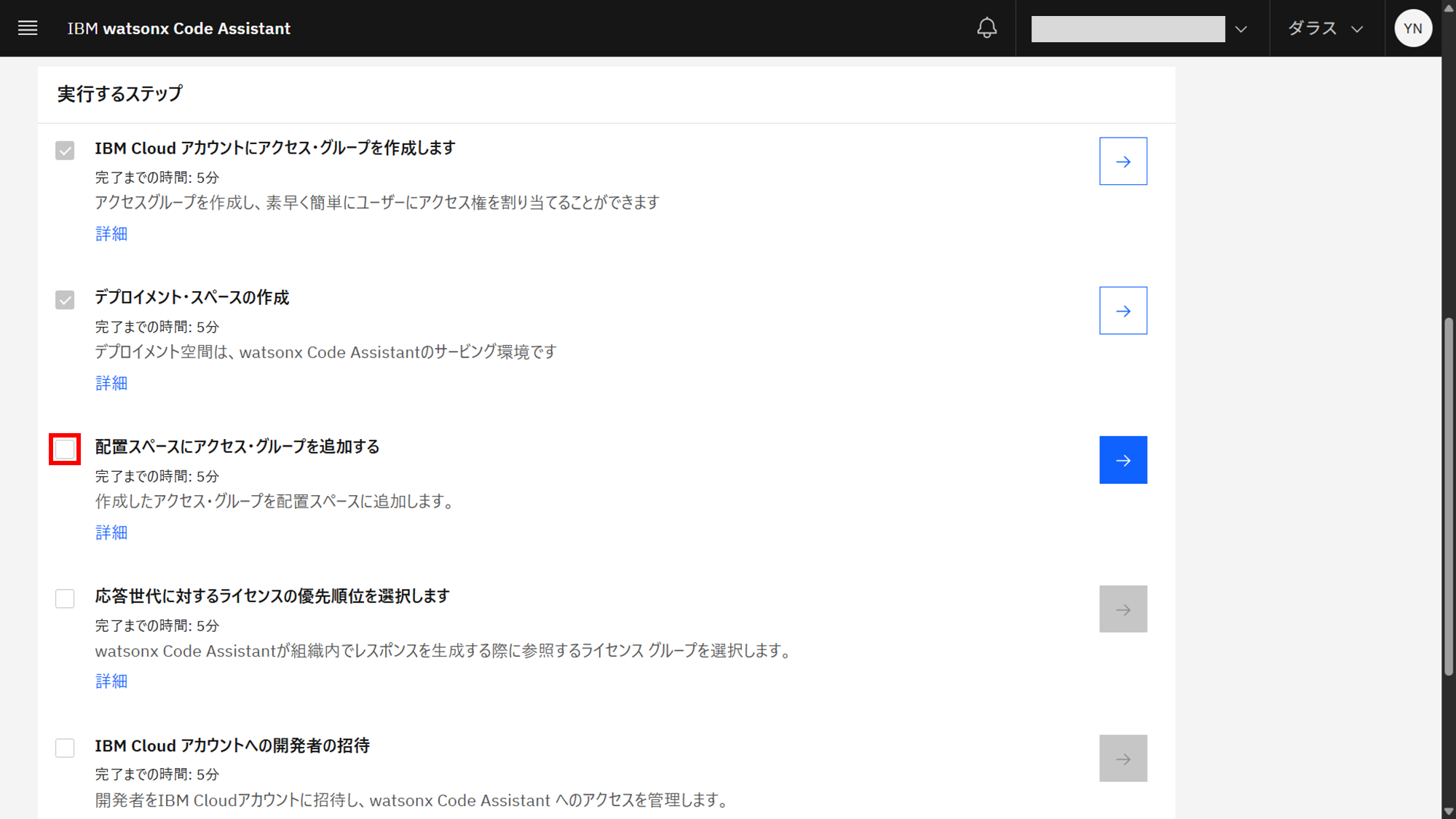Click arrow for デプロイメント・スペースの作成 step
Screen dimensions: 1456x819
(1123, 311)
